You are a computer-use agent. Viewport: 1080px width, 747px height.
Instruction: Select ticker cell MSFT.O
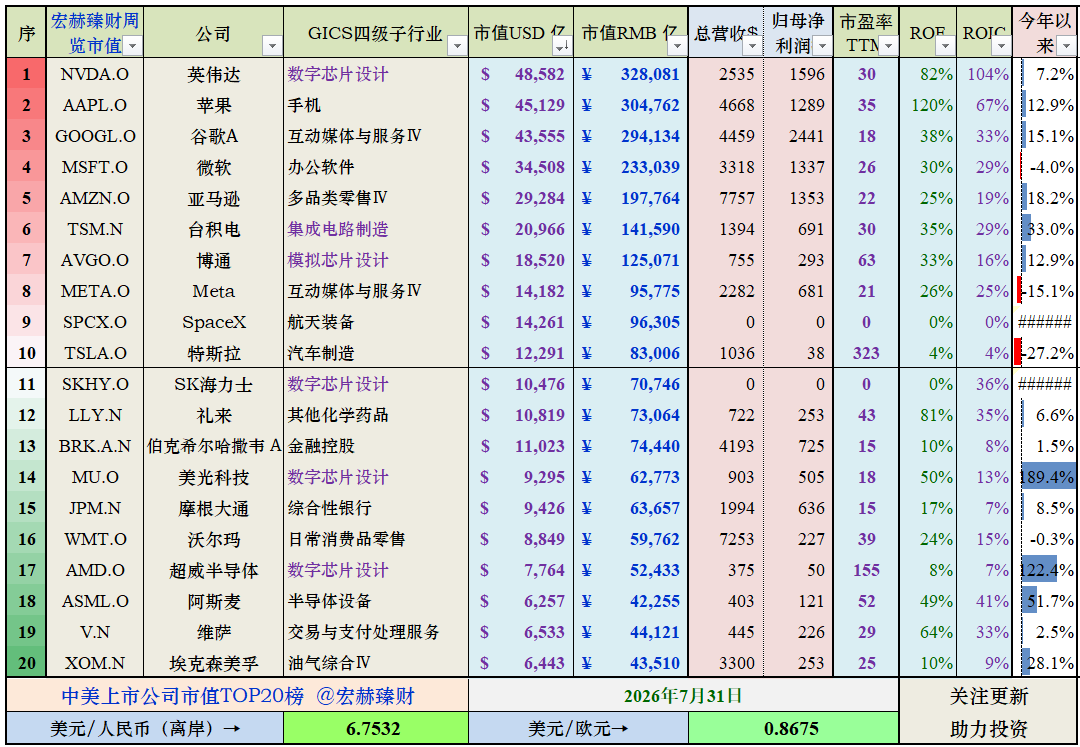(x=95, y=167)
